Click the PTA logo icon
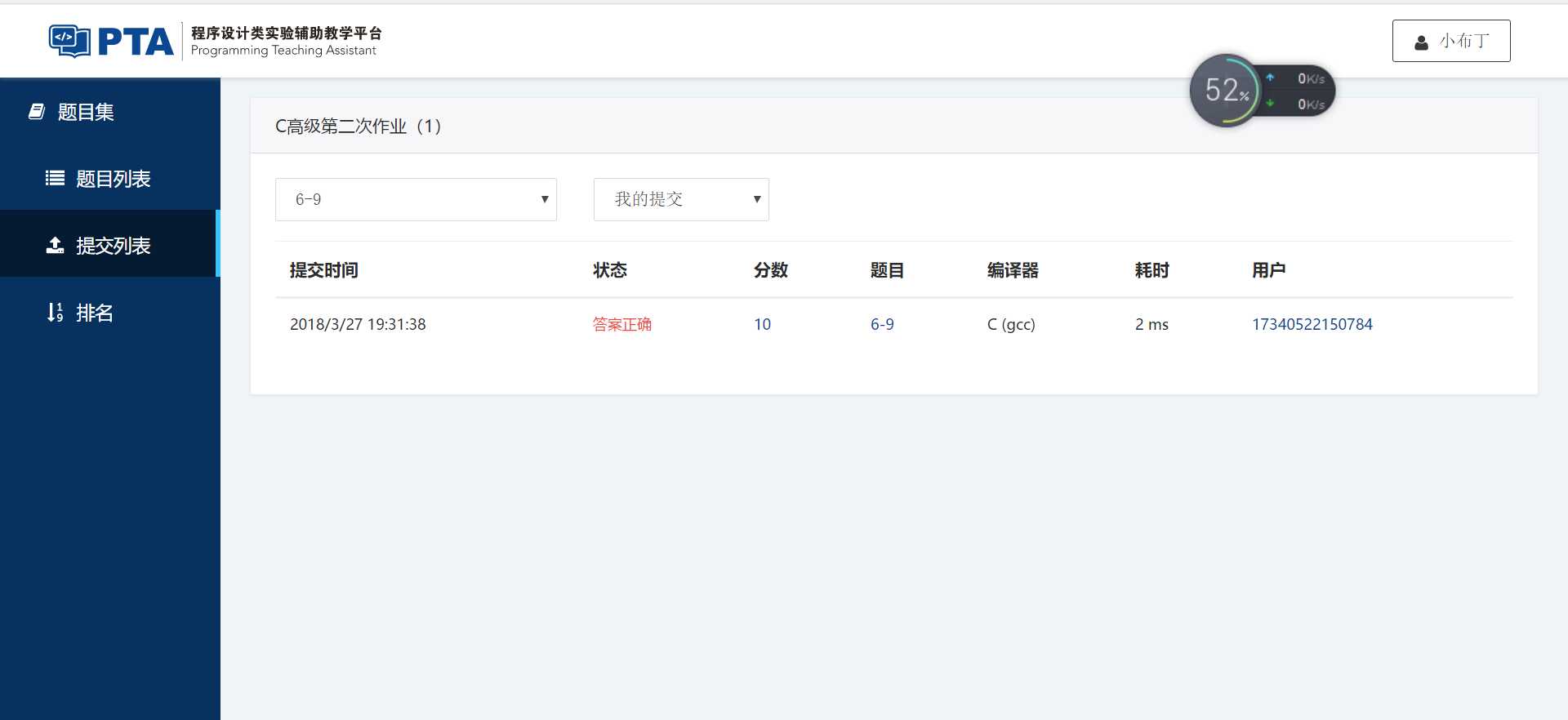This screenshot has height=720, width=1568. [x=69, y=41]
